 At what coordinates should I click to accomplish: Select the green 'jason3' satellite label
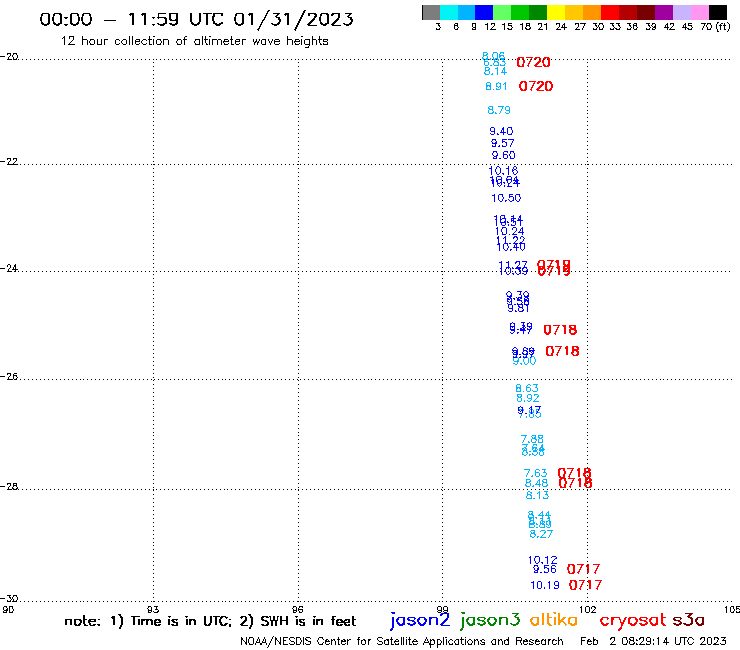pos(490,620)
